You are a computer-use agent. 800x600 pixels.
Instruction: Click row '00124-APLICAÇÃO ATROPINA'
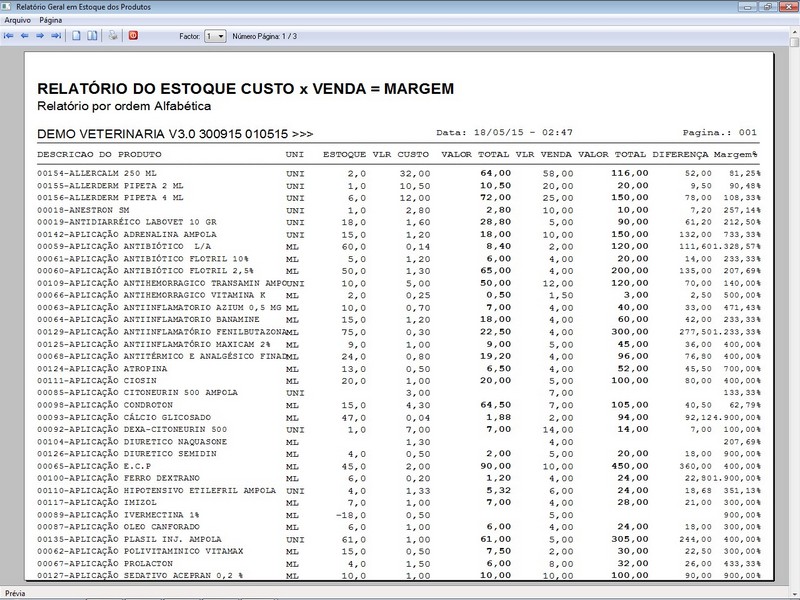tap(398, 368)
